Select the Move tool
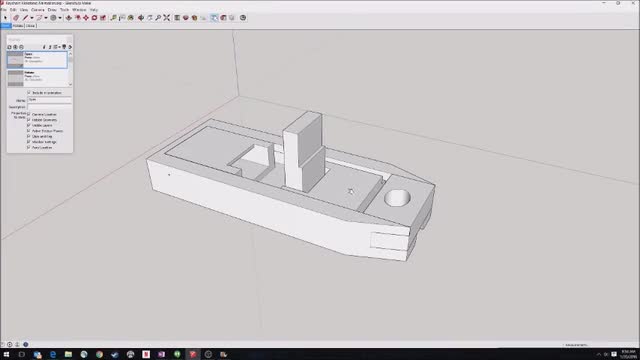640x360 pixels. click(x=86, y=18)
